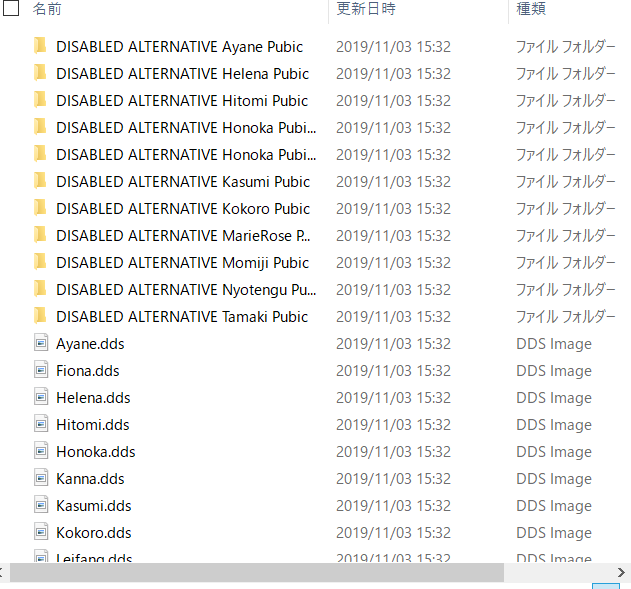Select the file name Fiona.dds
Image resolution: width=631 pixels, height=589 pixels.
[88, 371]
